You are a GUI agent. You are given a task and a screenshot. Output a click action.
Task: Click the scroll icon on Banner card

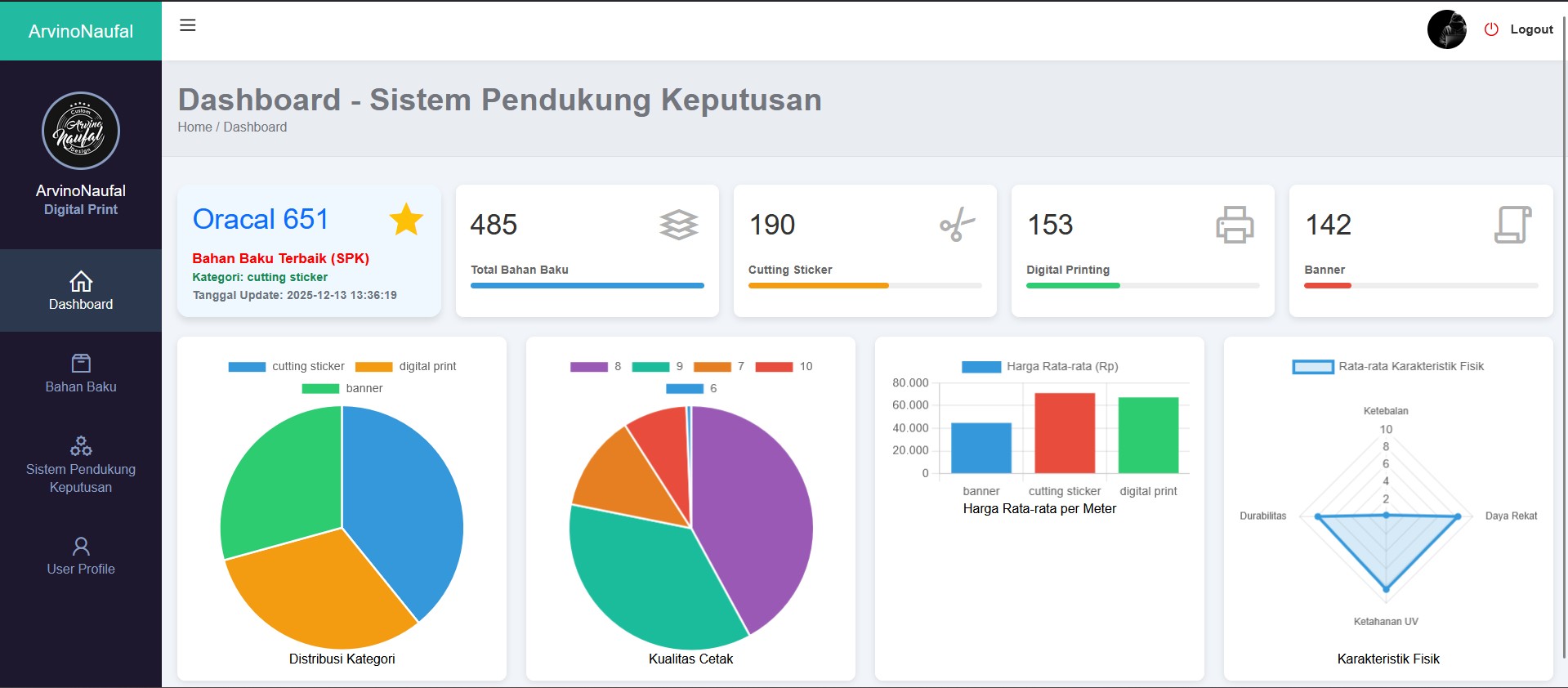1512,225
